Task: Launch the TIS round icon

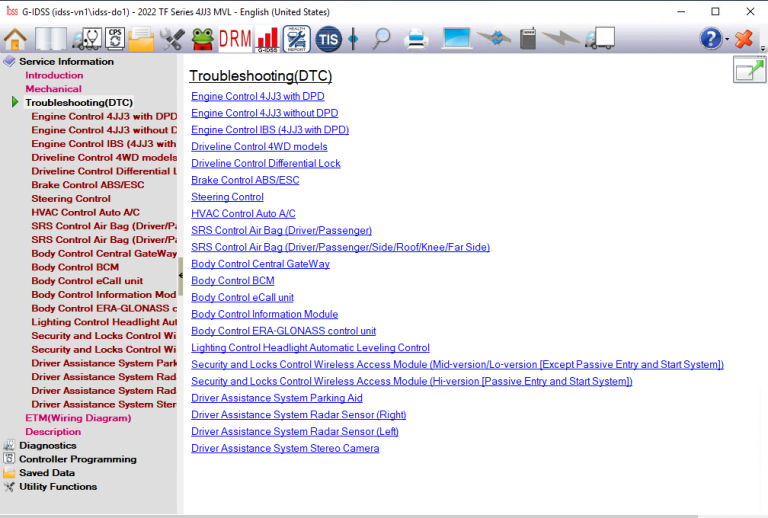Action: coord(328,39)
